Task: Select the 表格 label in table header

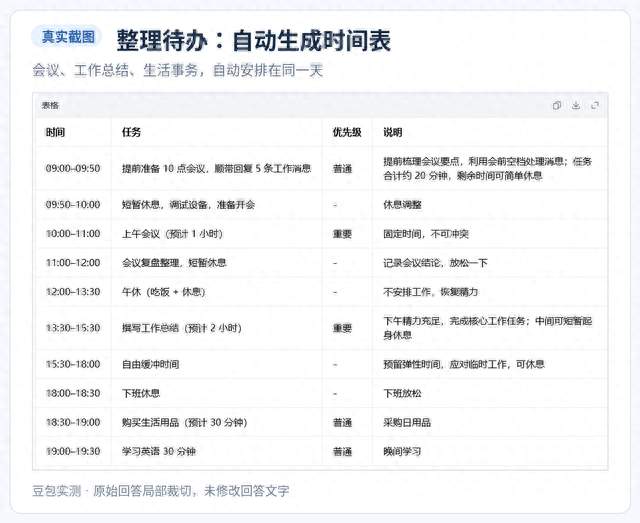Action: point(50,105)
